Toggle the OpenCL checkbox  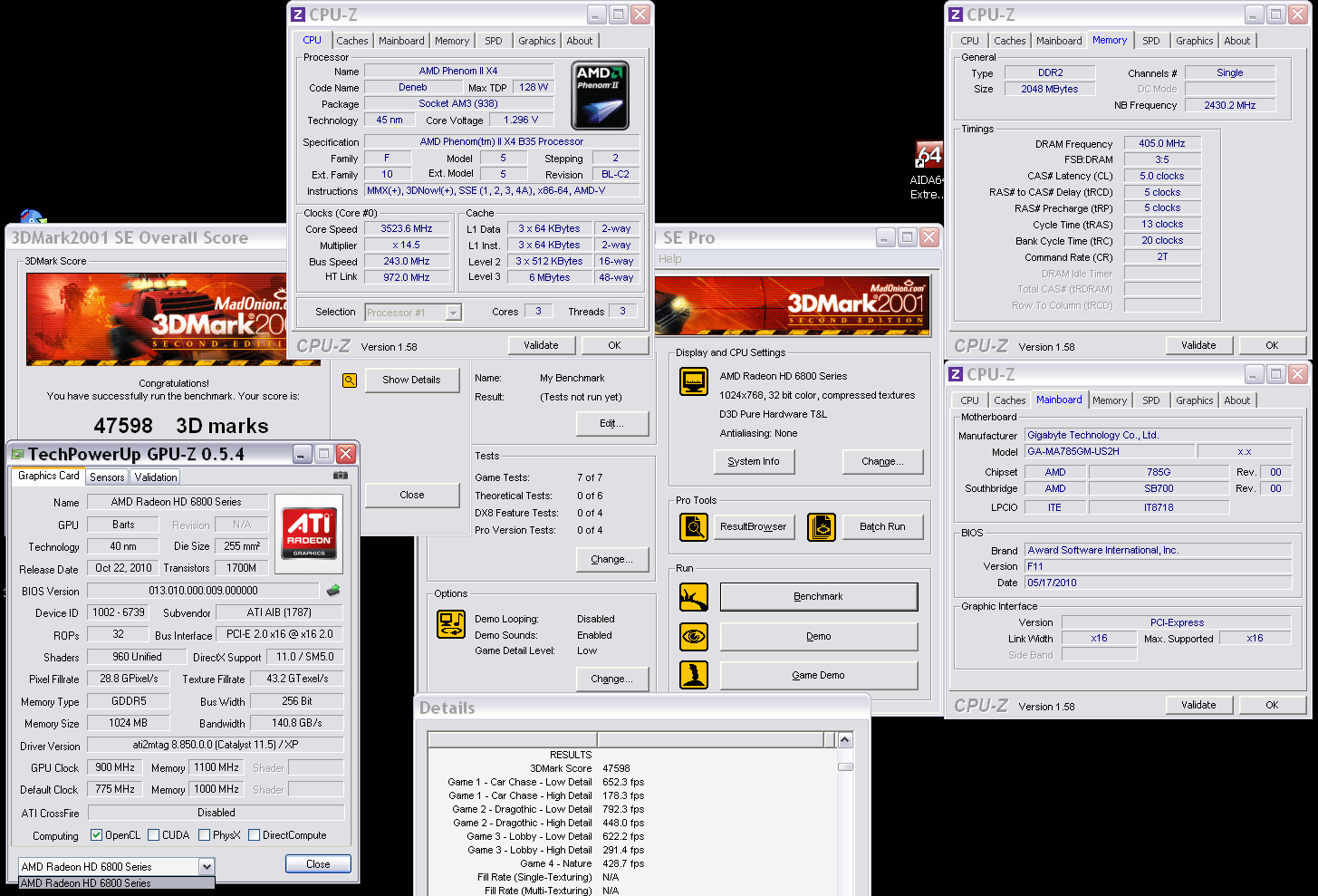pyautogui.click(x=97, y=835)
